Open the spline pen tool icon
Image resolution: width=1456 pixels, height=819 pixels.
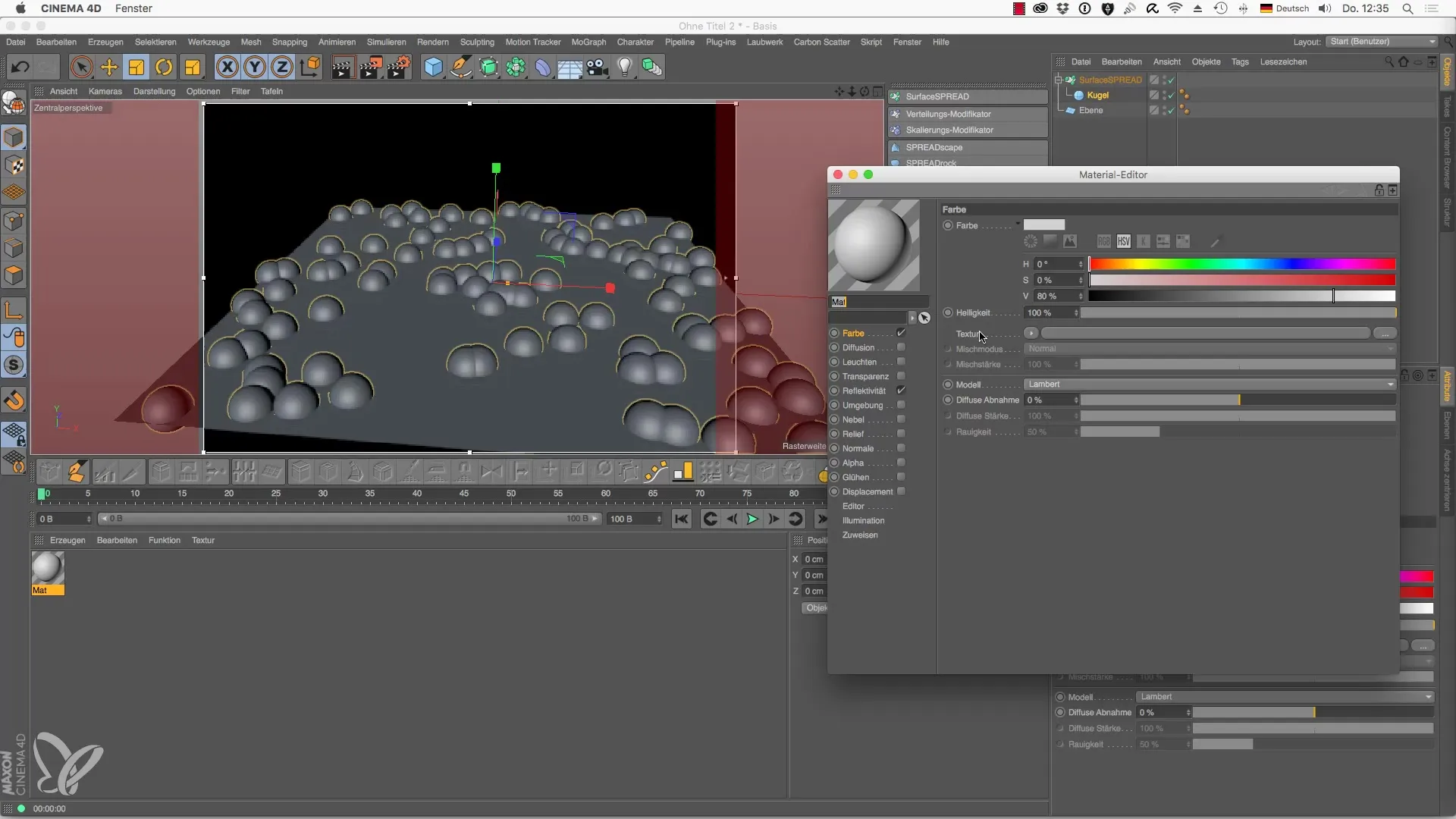pyautogui.click(x=461, y=67)
